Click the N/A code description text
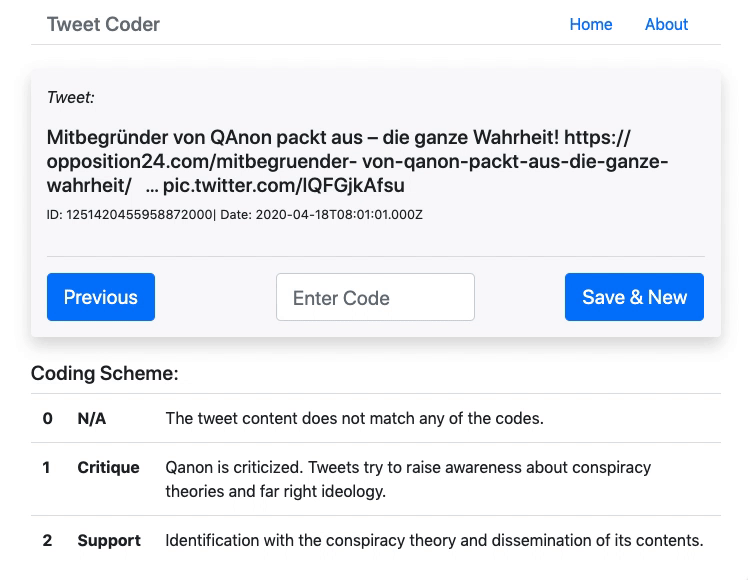748x580 pixels. 354,418
